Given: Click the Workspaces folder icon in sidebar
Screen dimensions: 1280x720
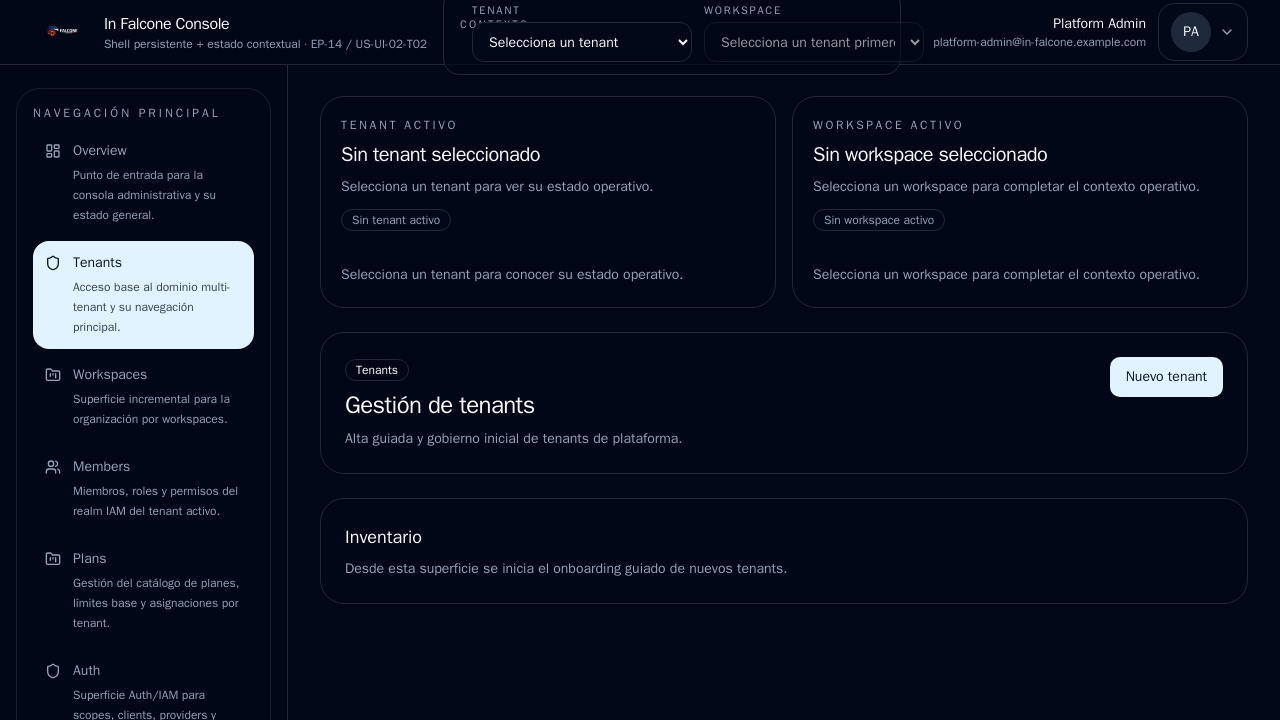Looking at the screenshot, I should click(53, 375).
